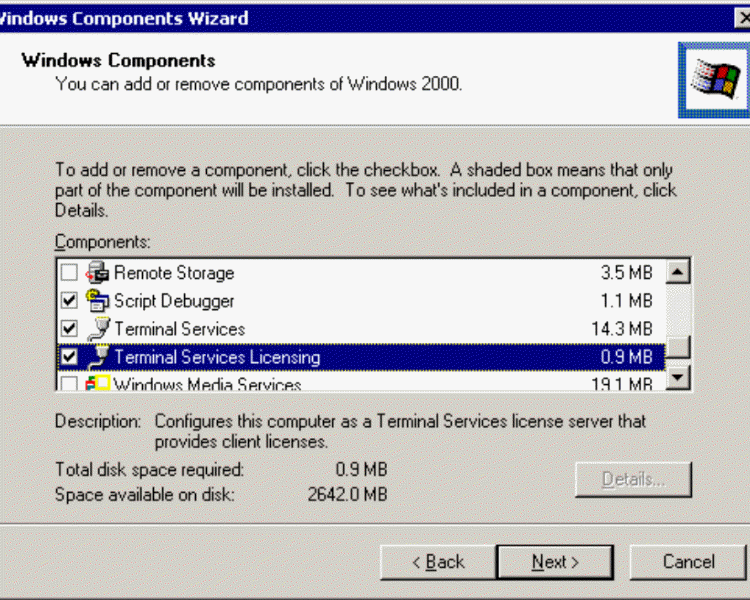Click the Windows Media Services component icon
Screen dimensions: 750x600
coord(98,383)
